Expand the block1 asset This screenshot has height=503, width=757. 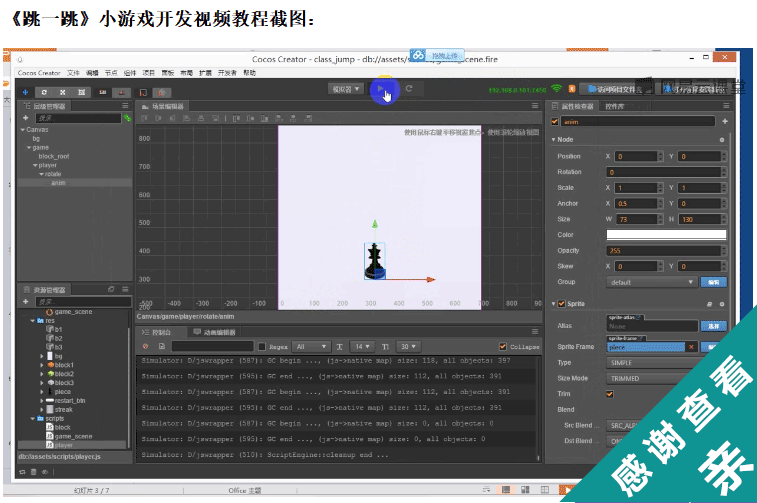(x=42, y=365)
